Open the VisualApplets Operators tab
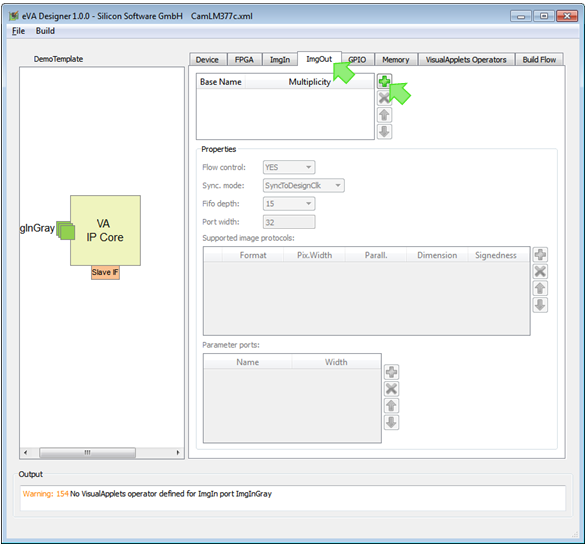587x547 pixels. click(x=466, y=60)
